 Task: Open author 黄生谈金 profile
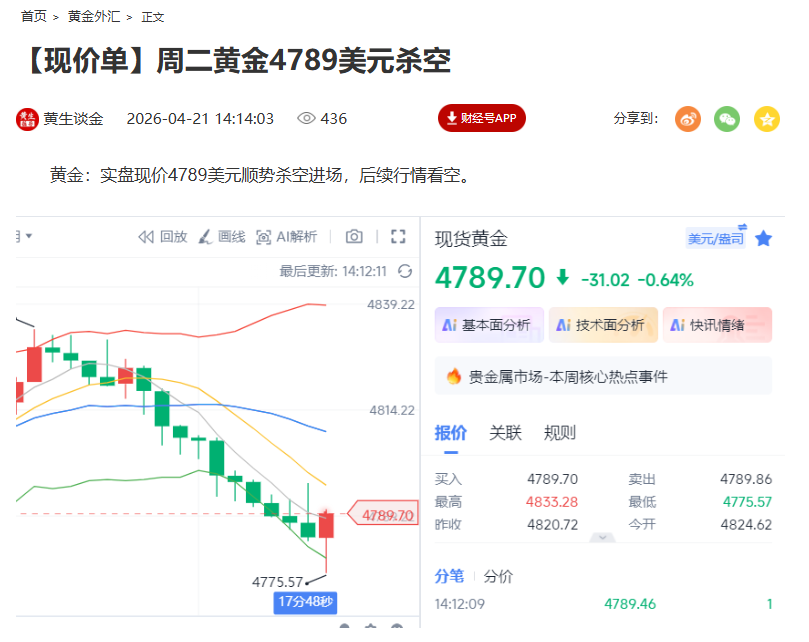coord(73,119)
